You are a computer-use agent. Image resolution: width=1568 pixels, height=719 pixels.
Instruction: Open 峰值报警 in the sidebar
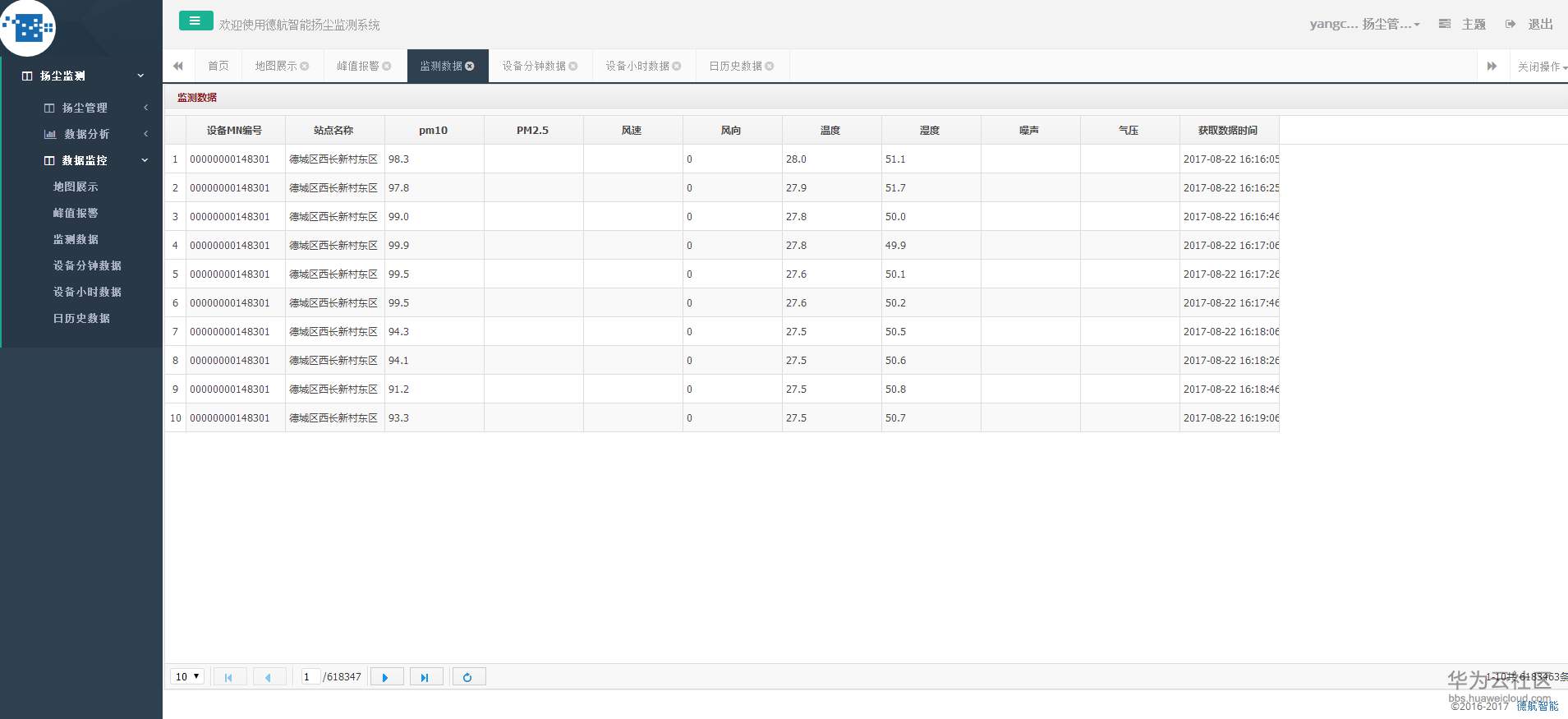click(x=76, y=214)
